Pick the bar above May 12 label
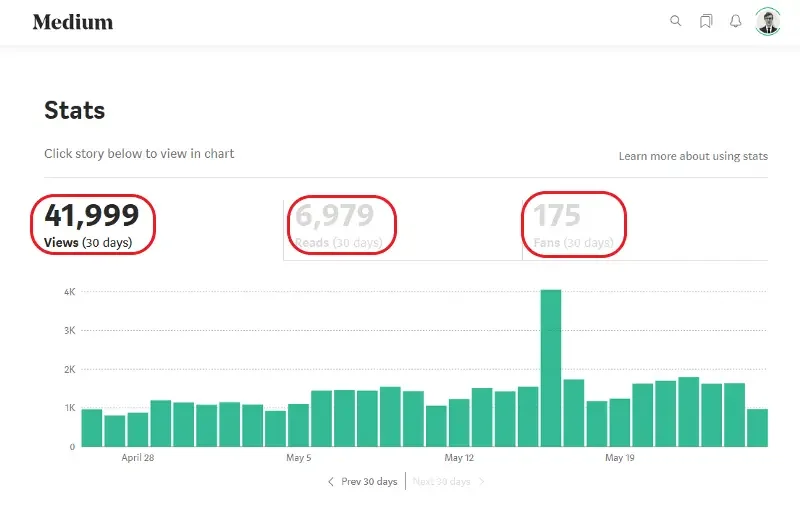 [459, 423]
